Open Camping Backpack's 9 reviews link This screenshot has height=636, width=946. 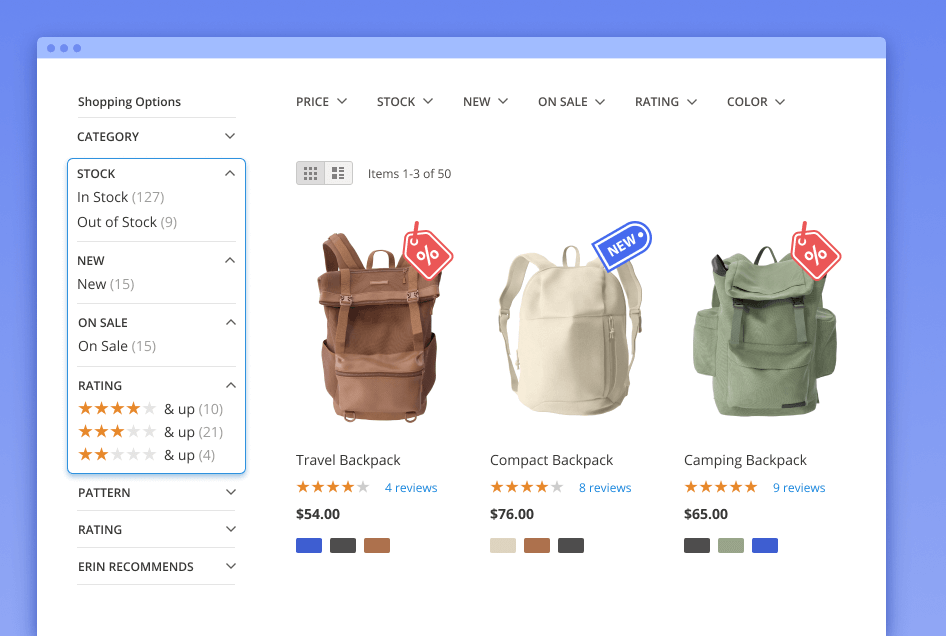(x=799, y=488)
